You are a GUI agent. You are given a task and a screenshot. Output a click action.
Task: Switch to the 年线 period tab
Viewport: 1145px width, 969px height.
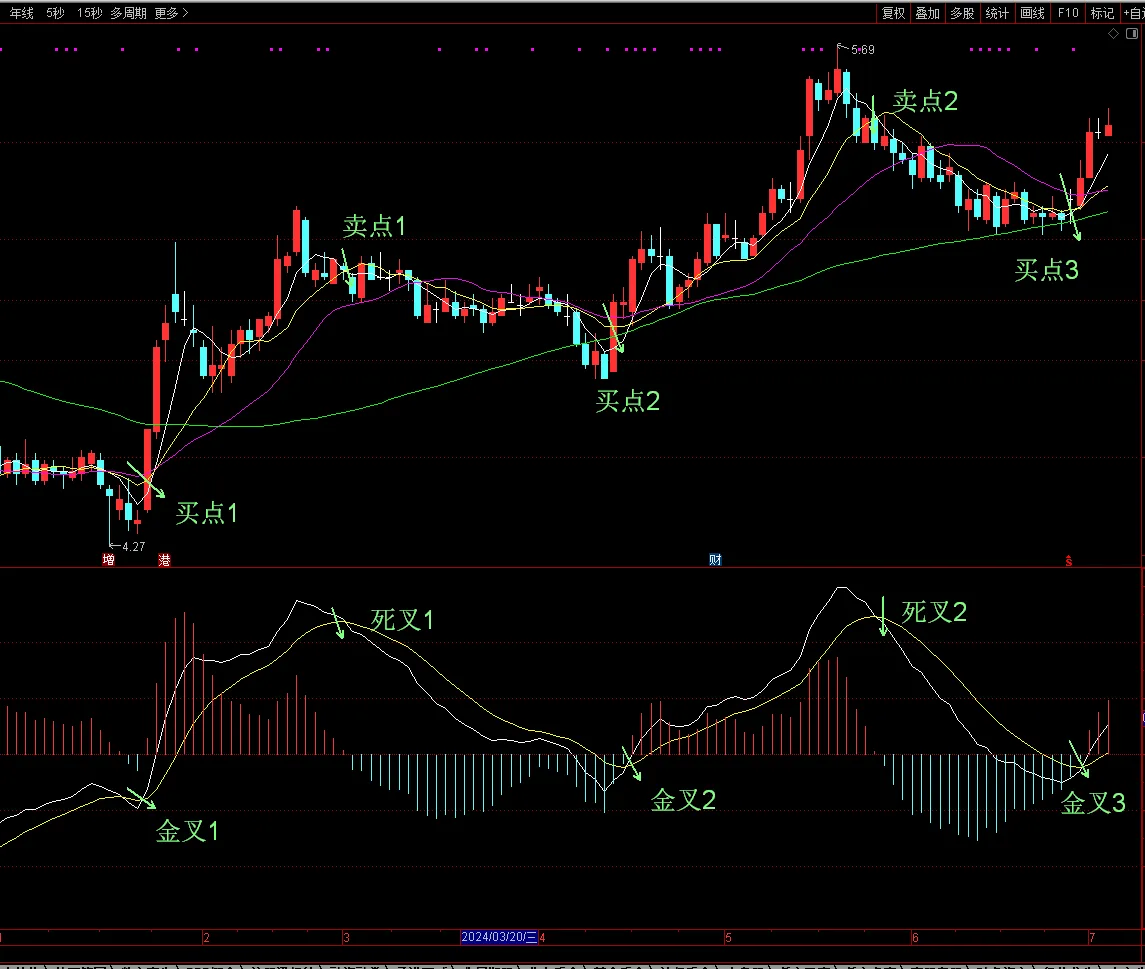(21, 13)
